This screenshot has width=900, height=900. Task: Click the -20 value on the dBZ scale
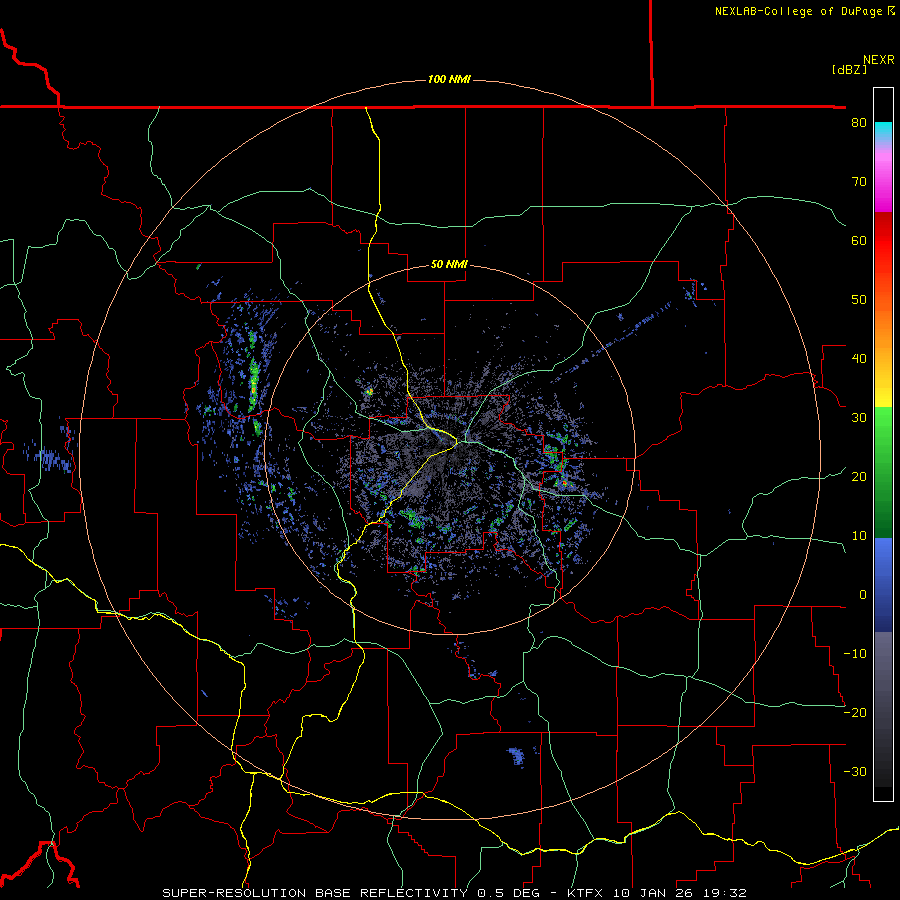tap(855, 712)
